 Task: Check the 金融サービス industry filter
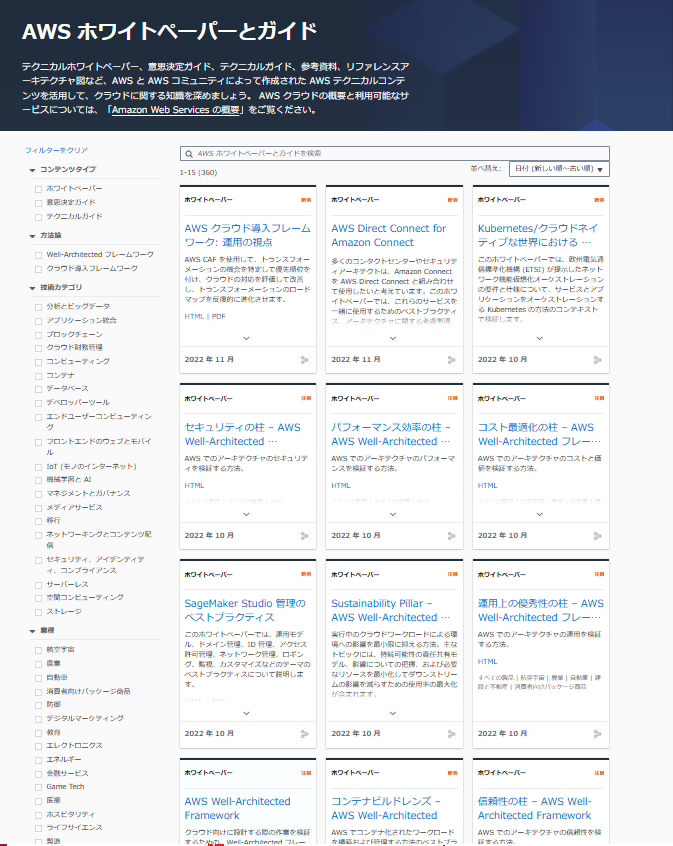tap(38, 774)
